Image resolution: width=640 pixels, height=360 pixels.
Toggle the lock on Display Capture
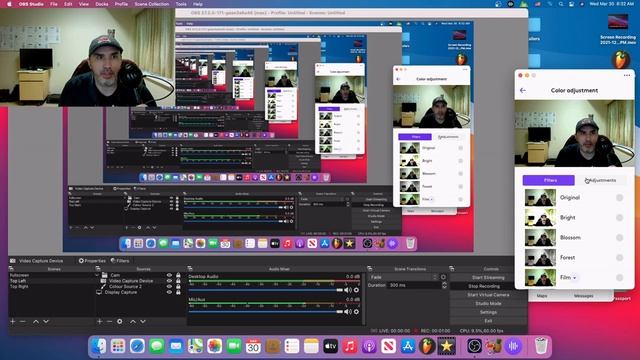click(178, 292)
